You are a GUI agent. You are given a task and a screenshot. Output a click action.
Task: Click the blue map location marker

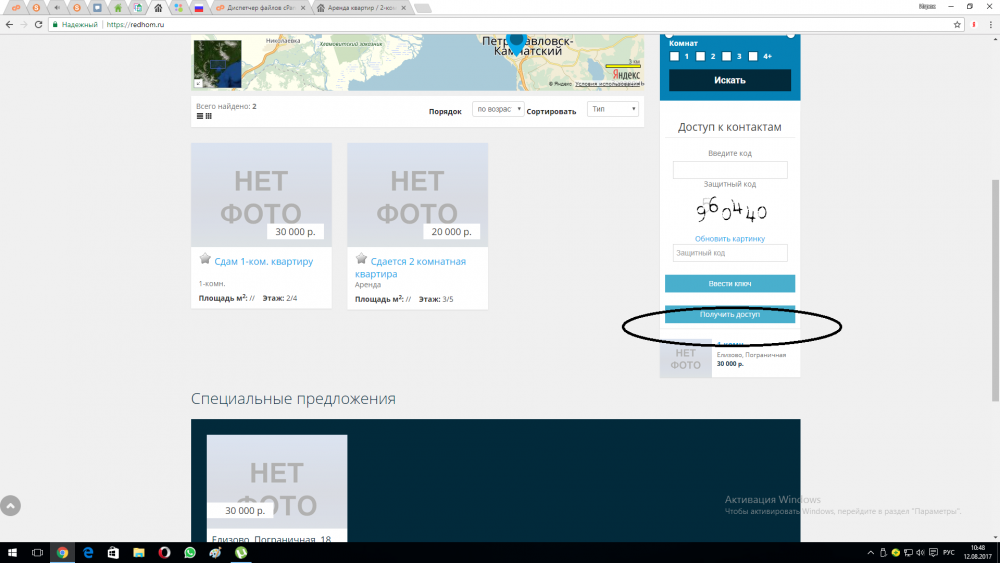tap(516, 41)
